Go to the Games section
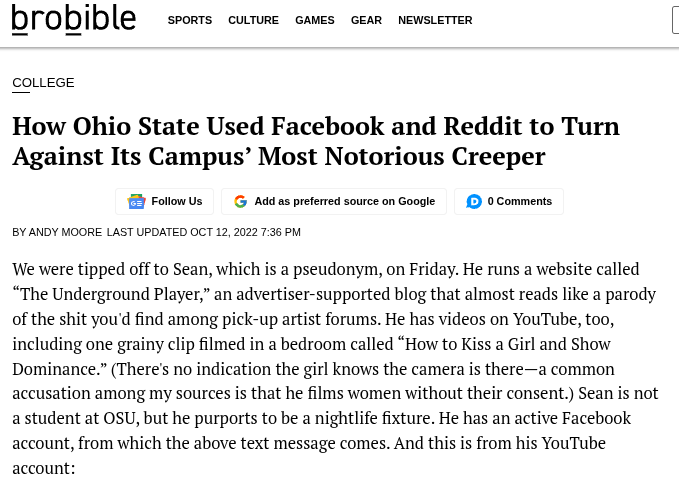The height and width of the screenshot is (496, 679). 315,20
